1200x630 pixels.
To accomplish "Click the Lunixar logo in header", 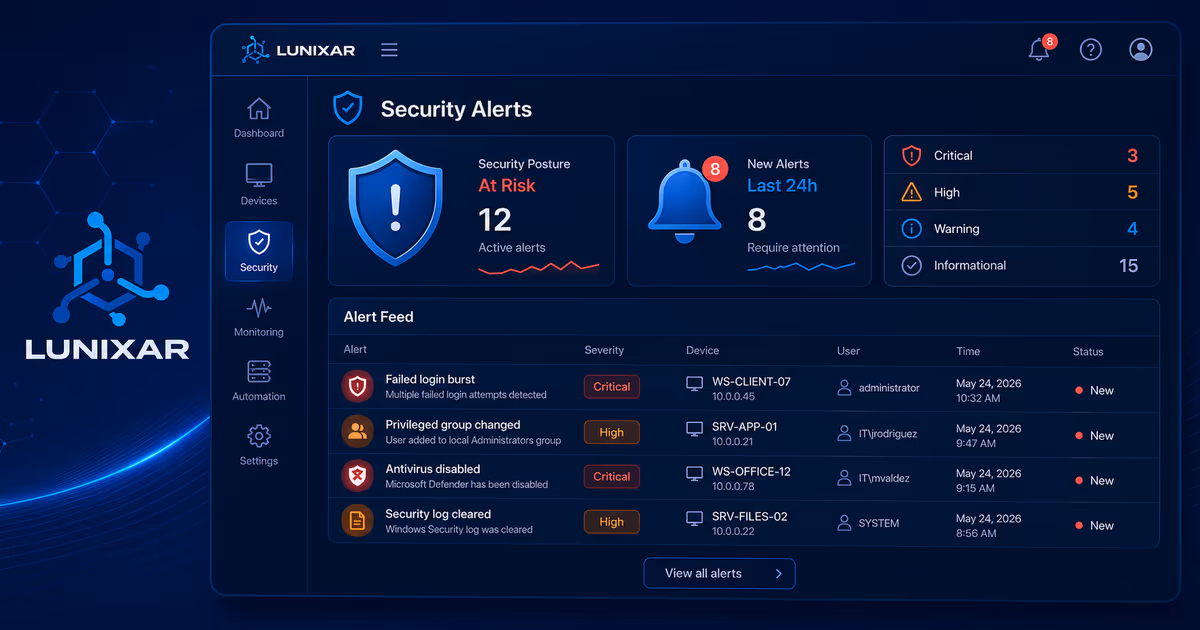I will [x=298, y=50].
